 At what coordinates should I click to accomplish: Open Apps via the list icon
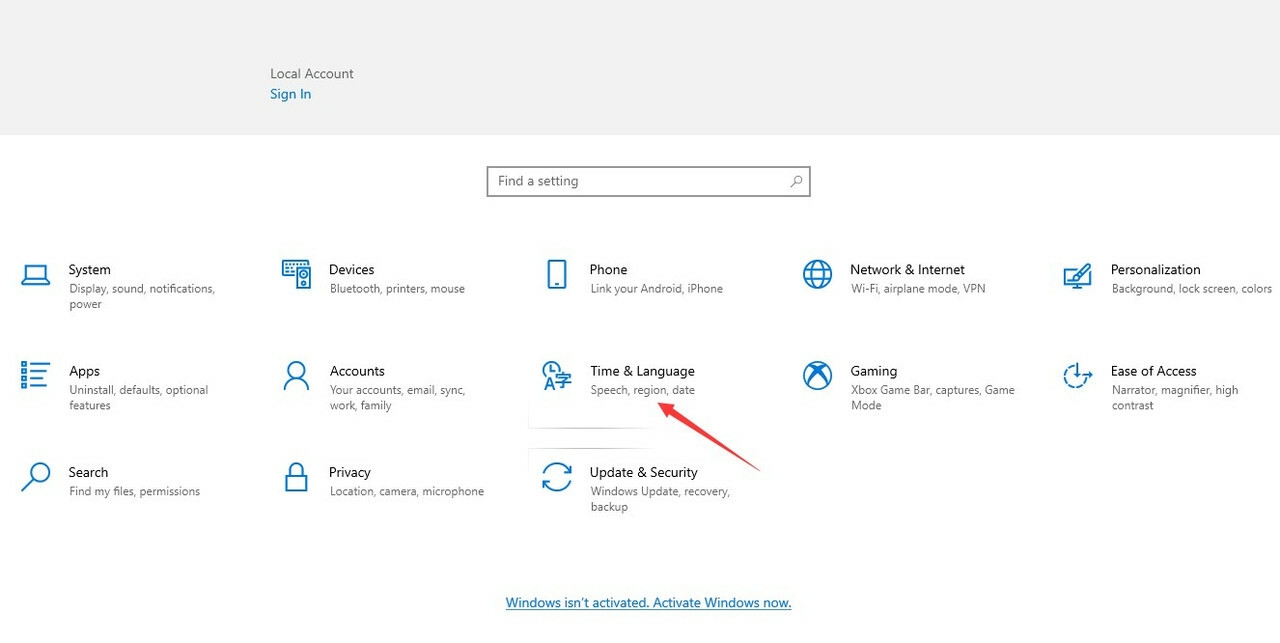coord(36,375)
